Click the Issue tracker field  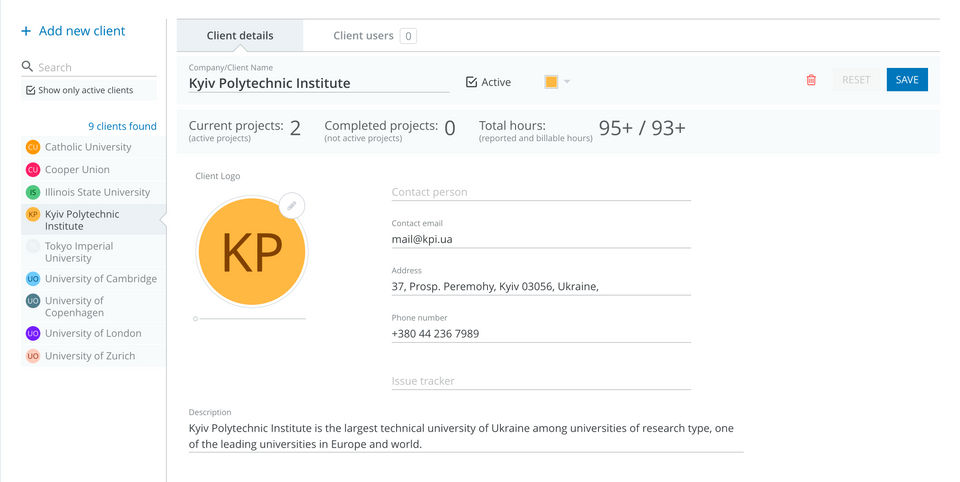[541, 381]
